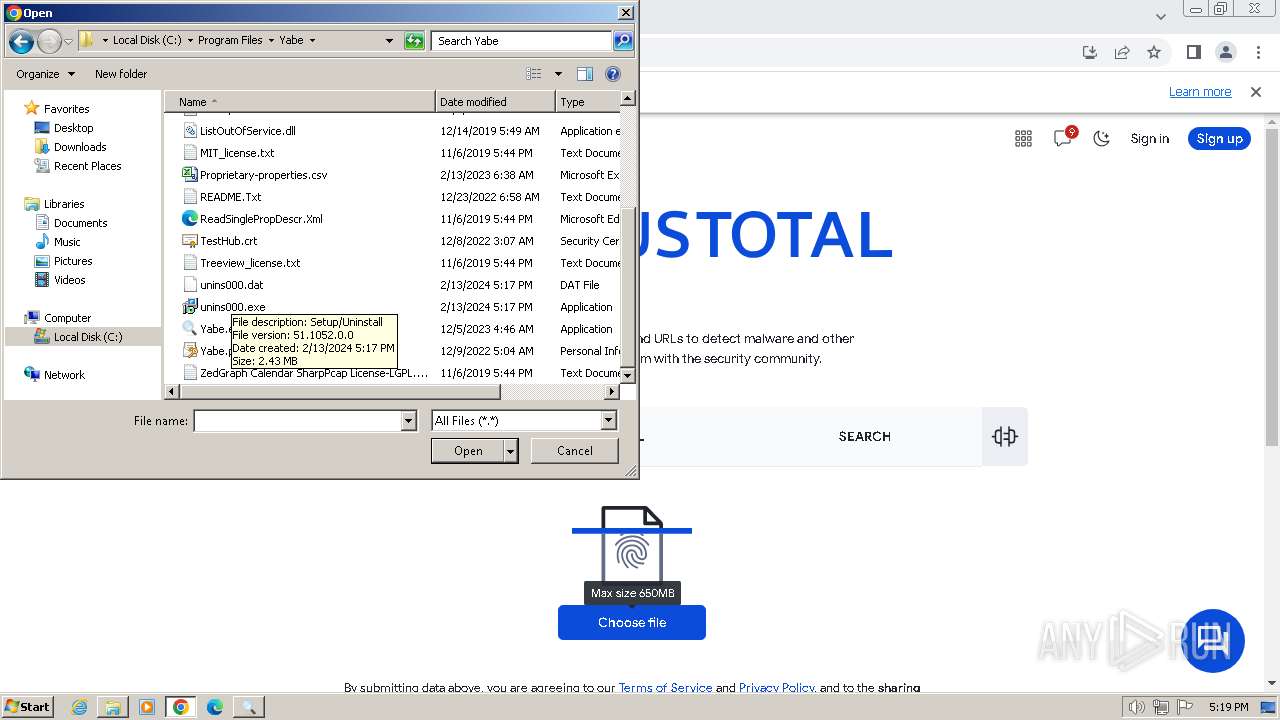Open the apps grid icon on VirusTotal
Screen dimensions: 1280x720
tap(1023, 139)
